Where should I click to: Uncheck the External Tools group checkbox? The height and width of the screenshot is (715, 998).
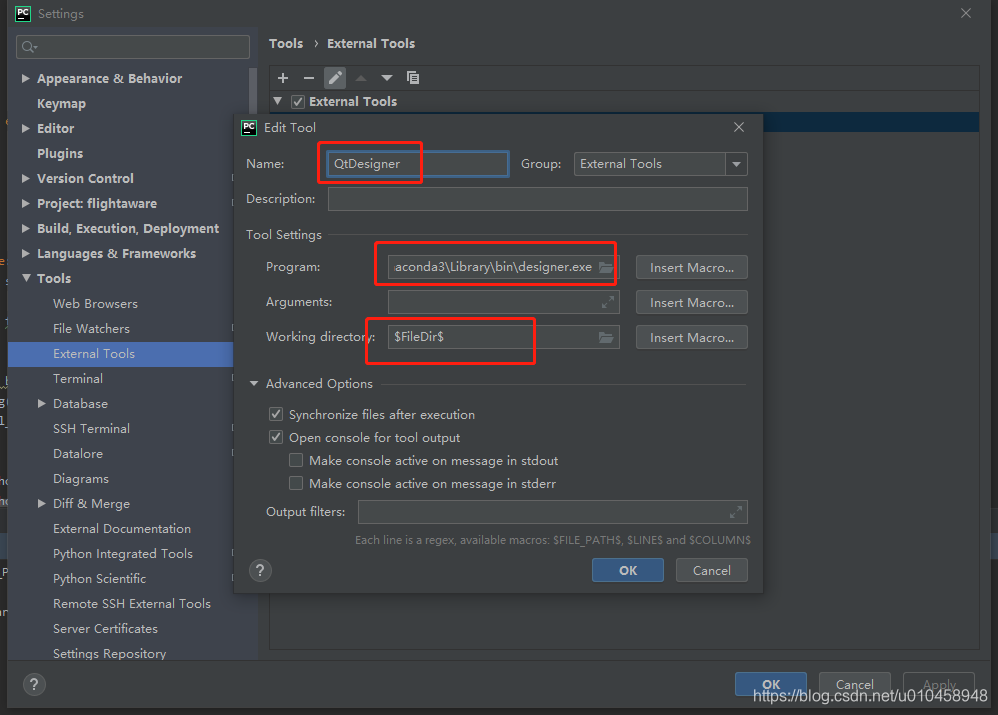pos(297,101)
